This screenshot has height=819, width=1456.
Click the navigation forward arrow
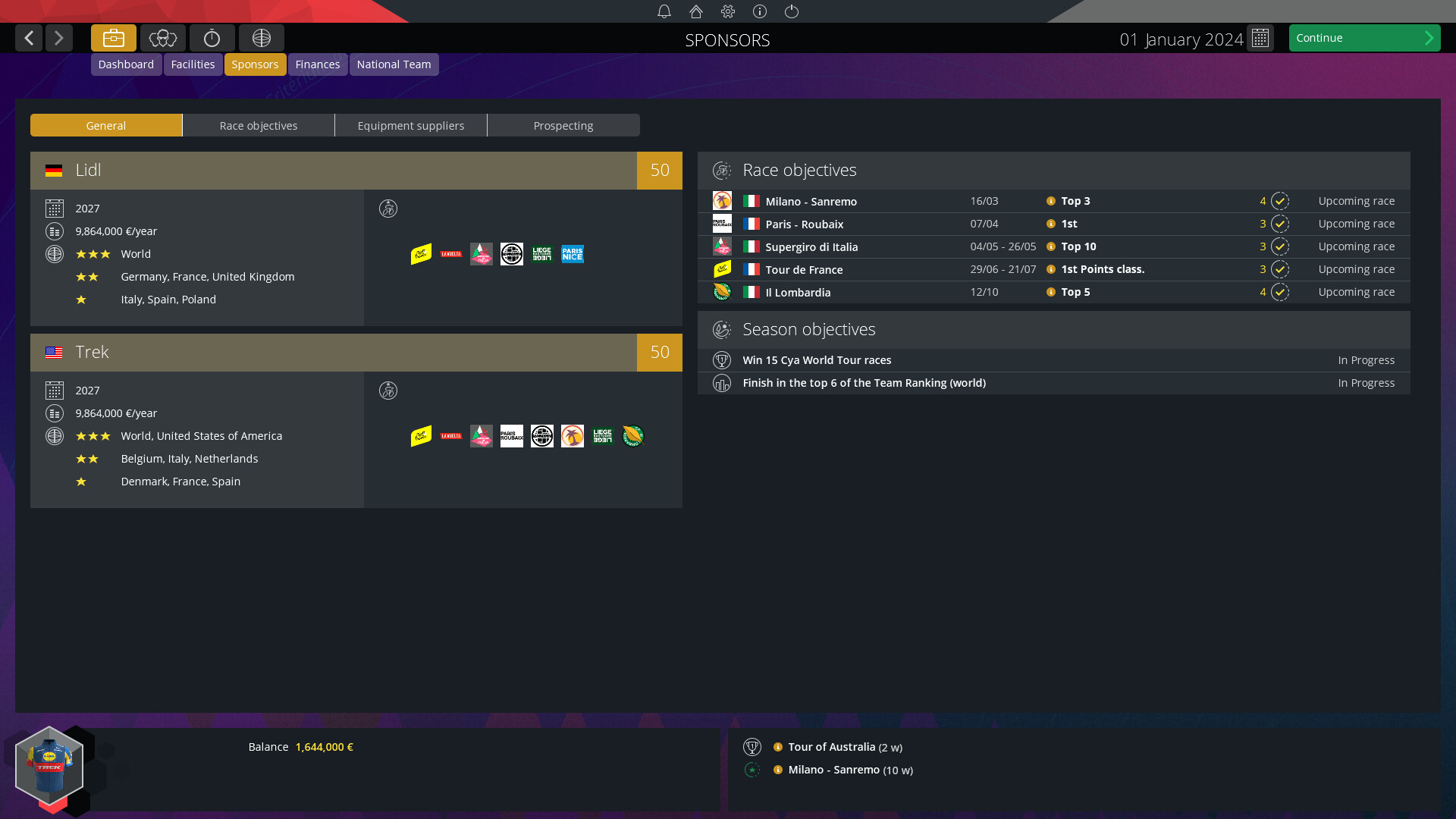[x=58, y=37]
